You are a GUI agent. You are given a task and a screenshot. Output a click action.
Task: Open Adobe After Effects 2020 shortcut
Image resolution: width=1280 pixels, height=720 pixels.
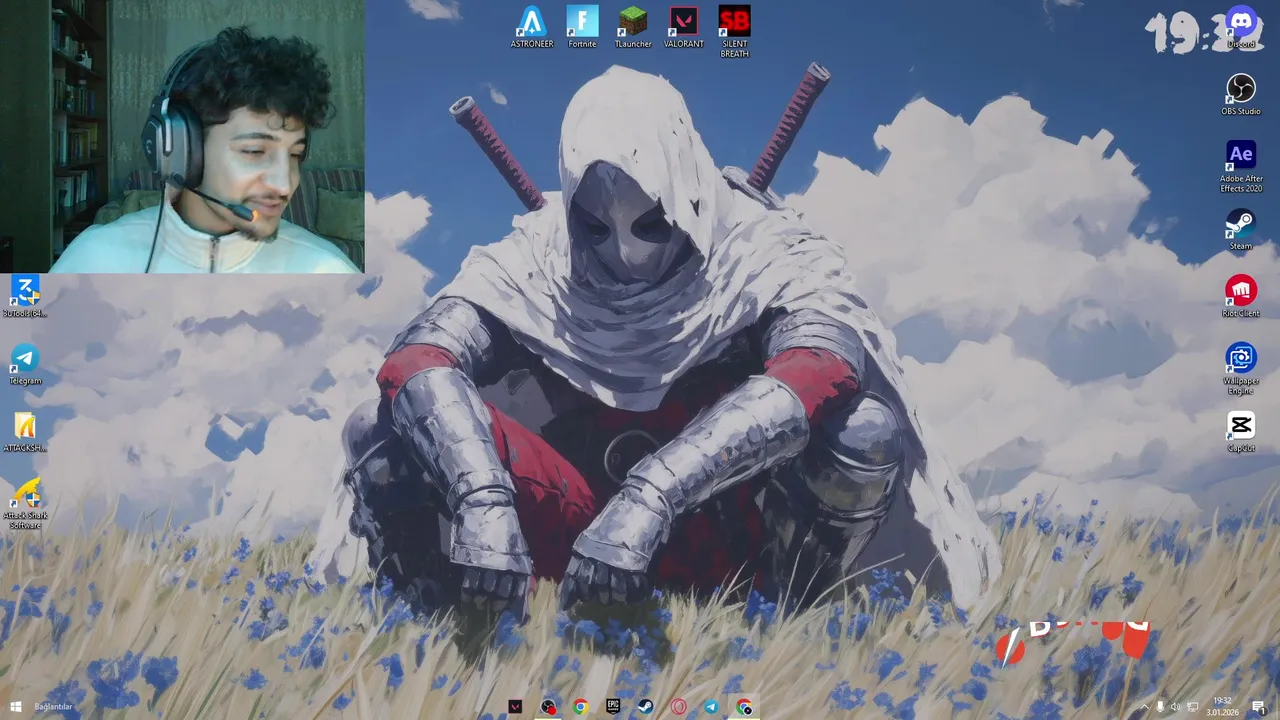point(1241,166)
